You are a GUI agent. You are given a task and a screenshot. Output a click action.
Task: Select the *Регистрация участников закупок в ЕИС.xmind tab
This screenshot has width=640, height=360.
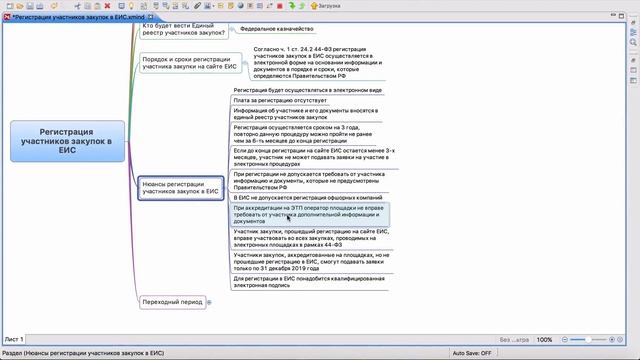(78, 17)
